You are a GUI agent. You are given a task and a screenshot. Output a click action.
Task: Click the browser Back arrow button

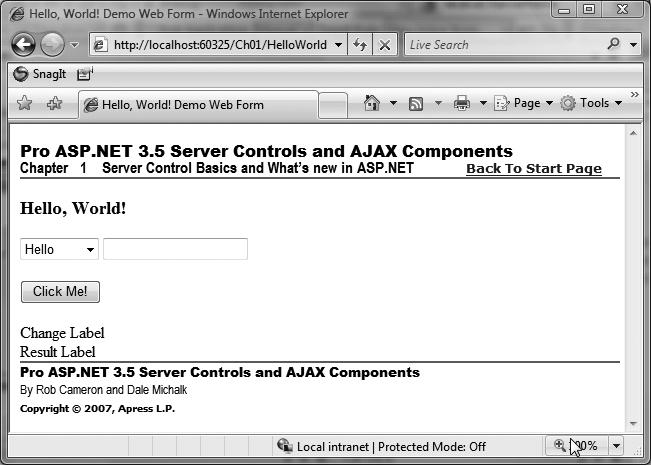point(23,44)
